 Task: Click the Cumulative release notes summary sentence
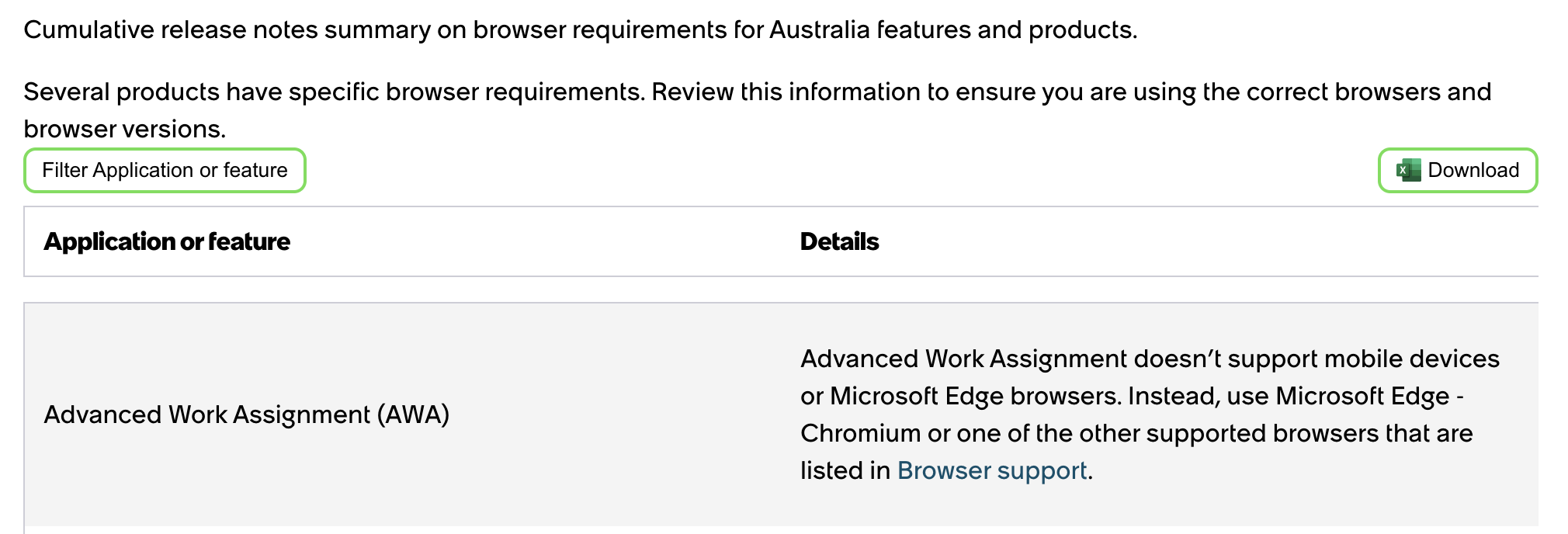pos(581,29)
